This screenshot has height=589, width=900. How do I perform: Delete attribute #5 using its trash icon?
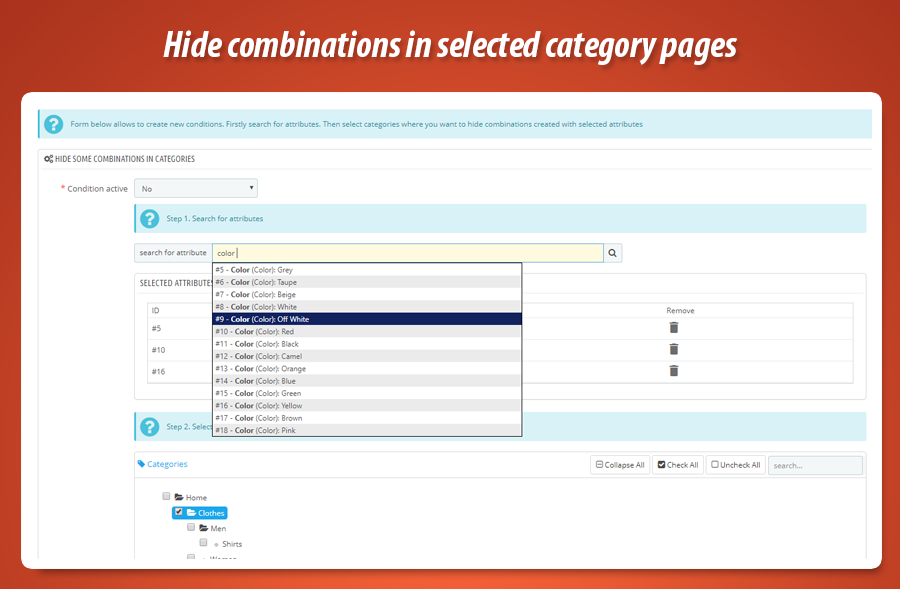[674, 327]
